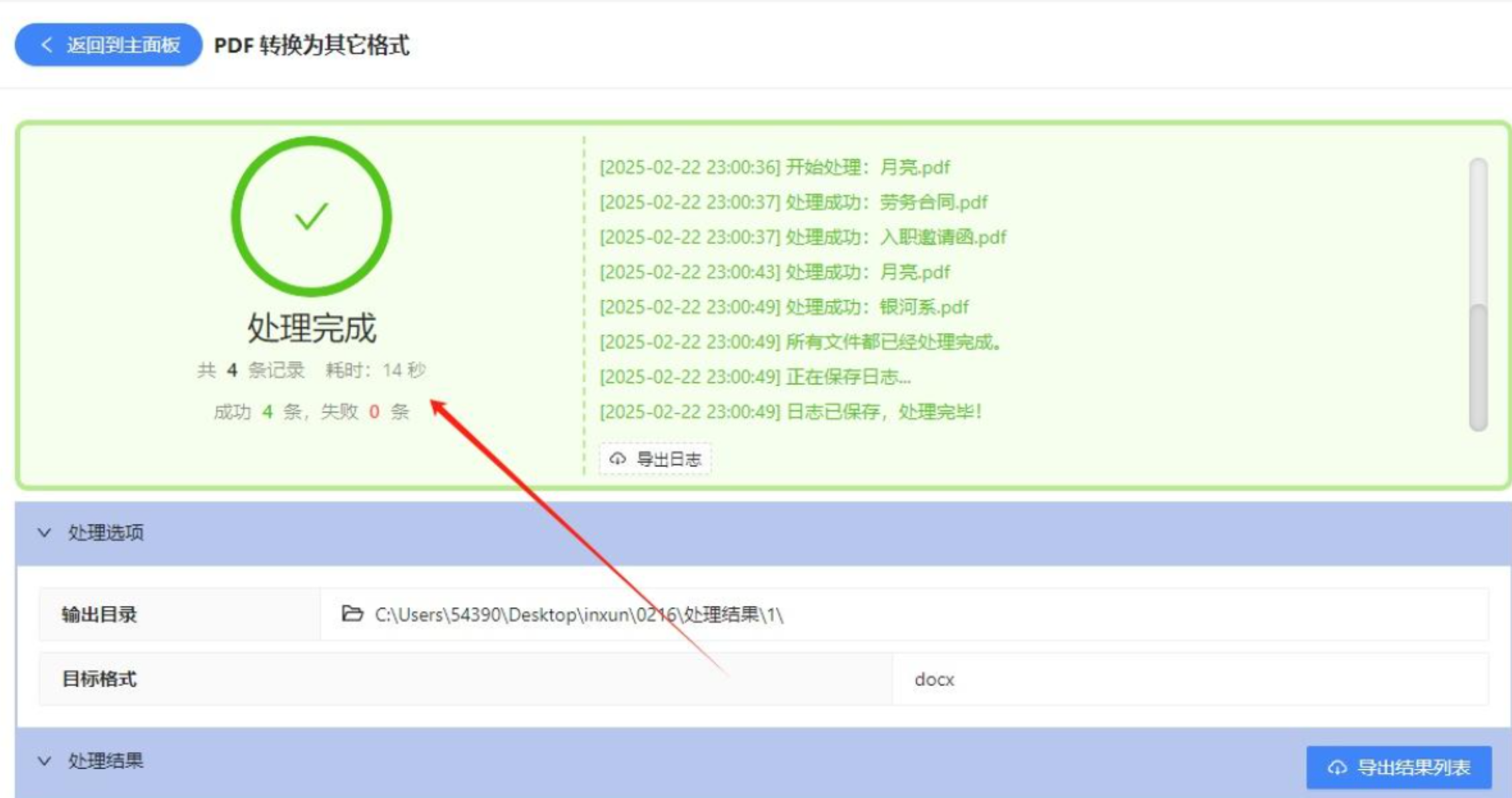The width and height of the screenshot is (1512, 798).
Task: Click the green checkmark success circle
Action: coord(311,216)
